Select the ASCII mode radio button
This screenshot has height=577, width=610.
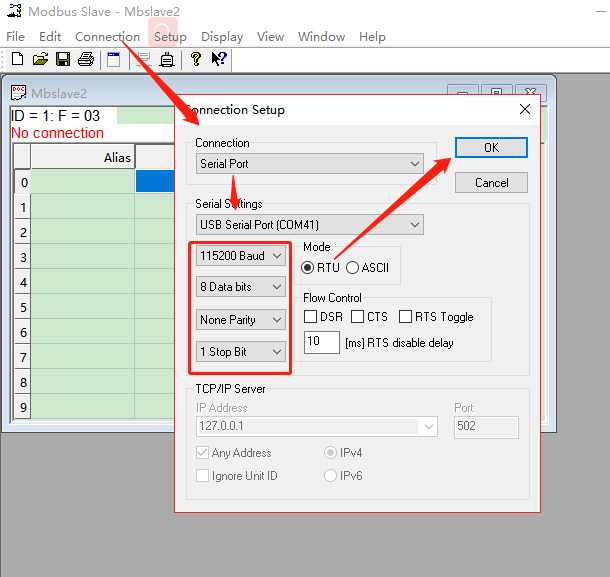352,268
